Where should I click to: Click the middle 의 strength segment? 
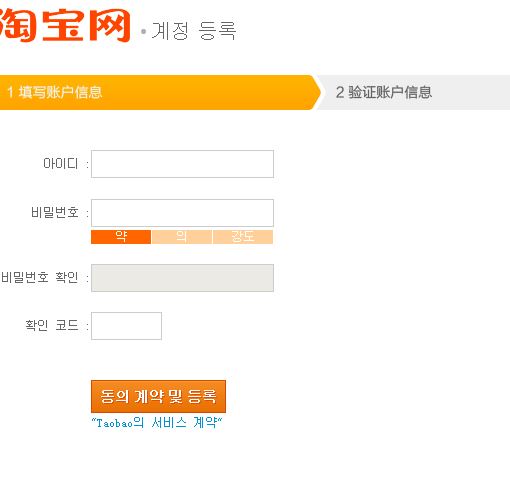(x=182, y=237)
